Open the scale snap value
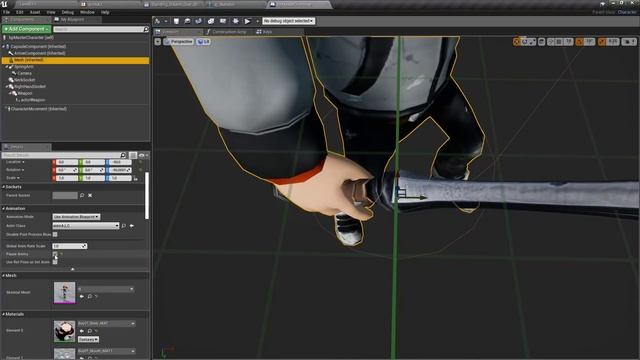Image resolution: width=640 pixels, height=360 pixels. [x=613, y=42]
